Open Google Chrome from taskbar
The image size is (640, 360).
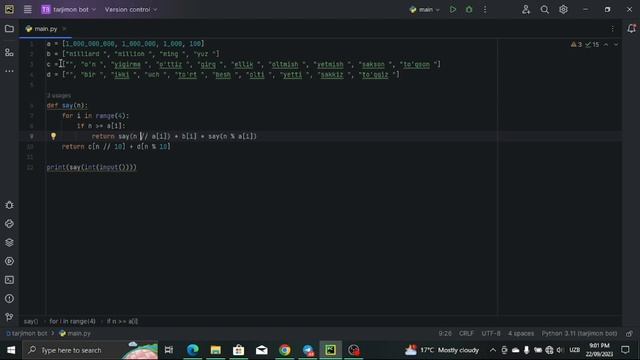coord(284,350)
